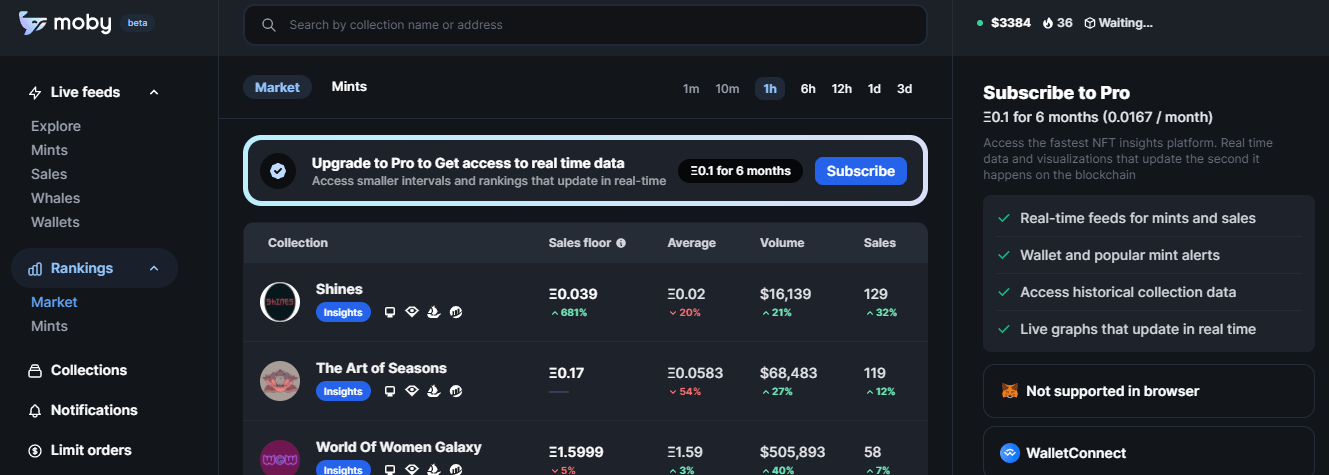Sort by the Average column header
The height and width of the screenshot is (475, 1329).
(692, 243)
